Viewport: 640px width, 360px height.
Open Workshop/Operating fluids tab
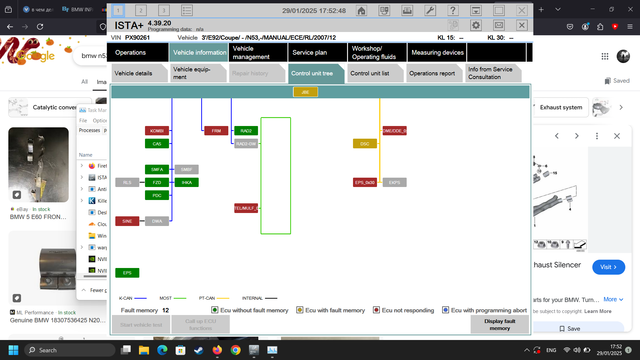tap(377, 53)
